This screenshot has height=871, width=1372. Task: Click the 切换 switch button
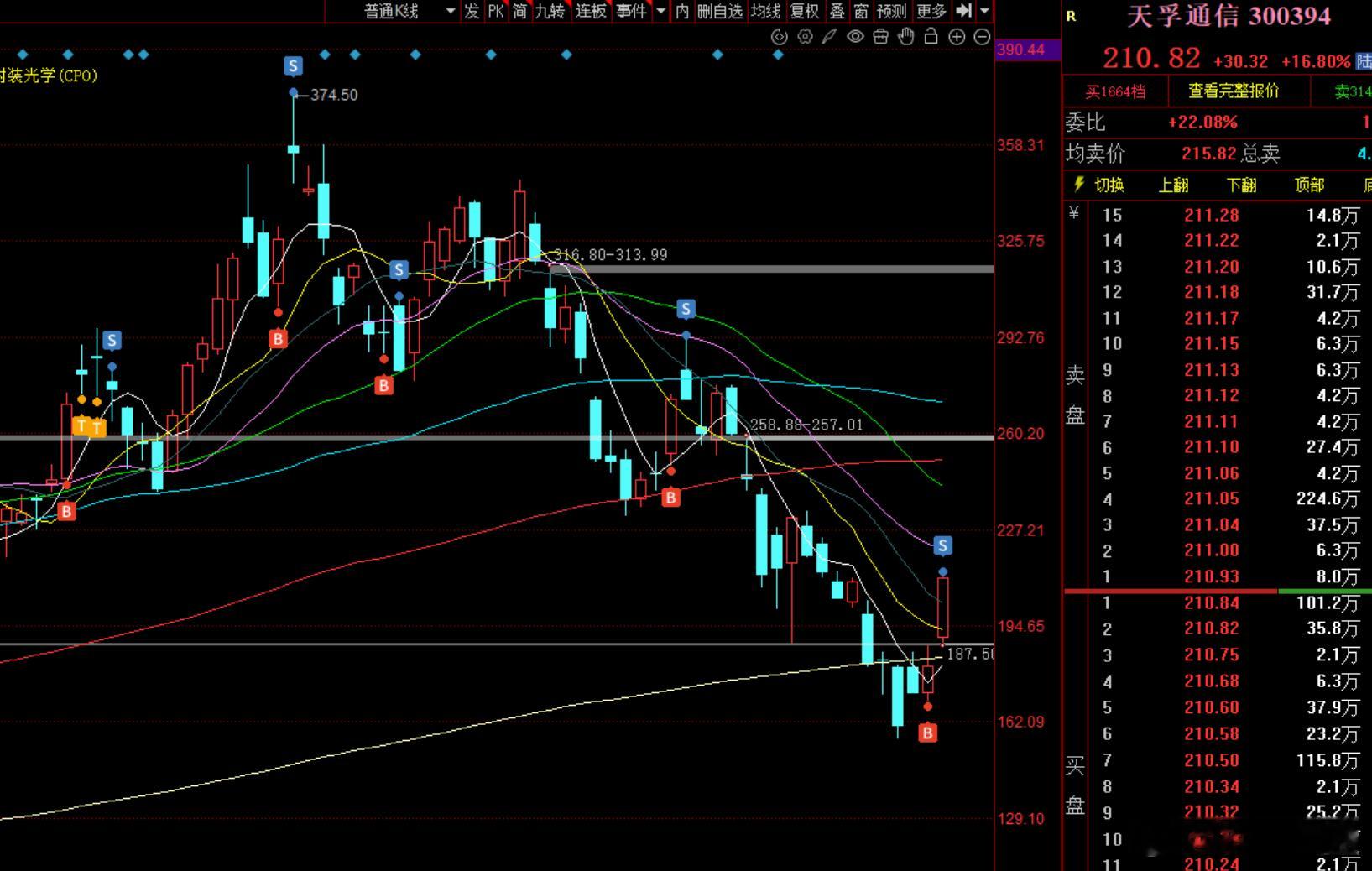pyautogui.click(x=1109, y=185)
